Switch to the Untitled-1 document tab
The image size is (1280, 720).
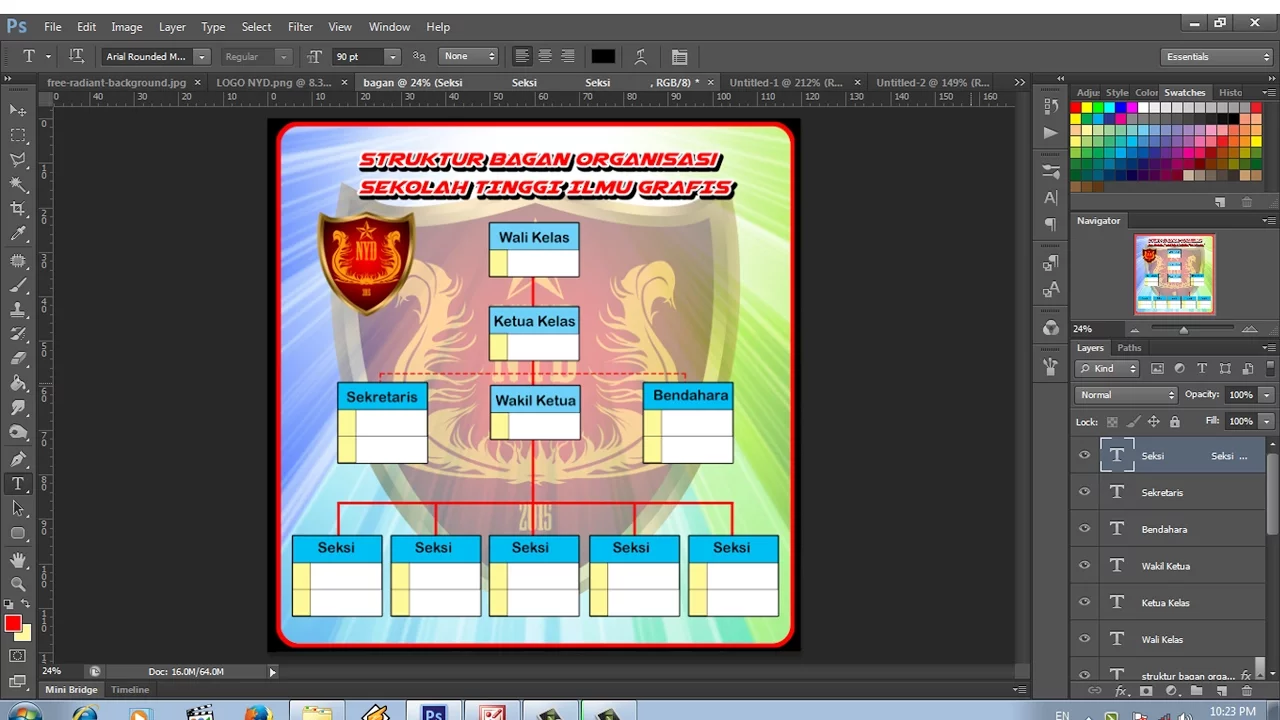pos(786,82)
